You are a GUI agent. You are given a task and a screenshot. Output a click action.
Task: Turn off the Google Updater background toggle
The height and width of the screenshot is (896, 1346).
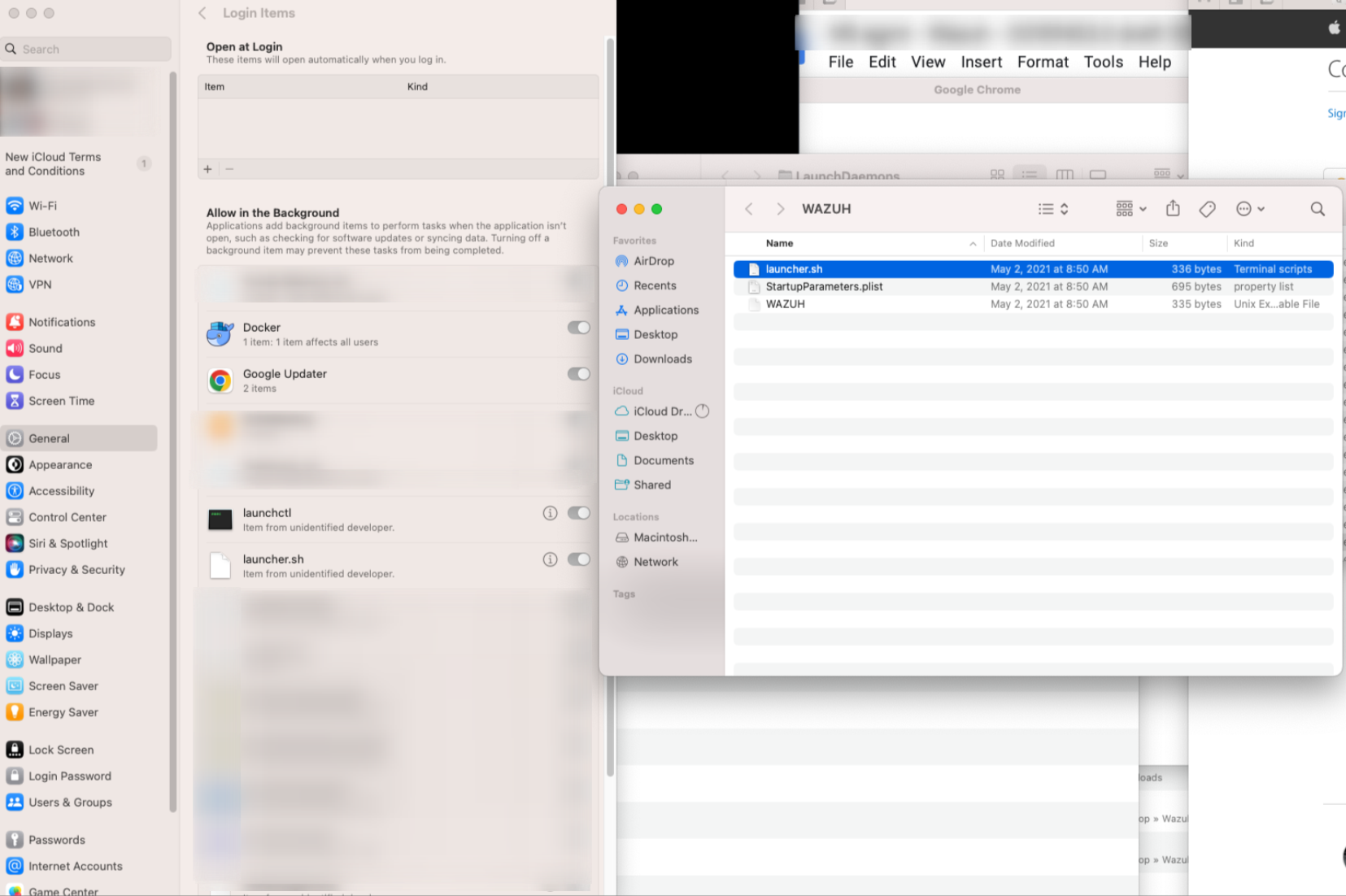point(578,373)
